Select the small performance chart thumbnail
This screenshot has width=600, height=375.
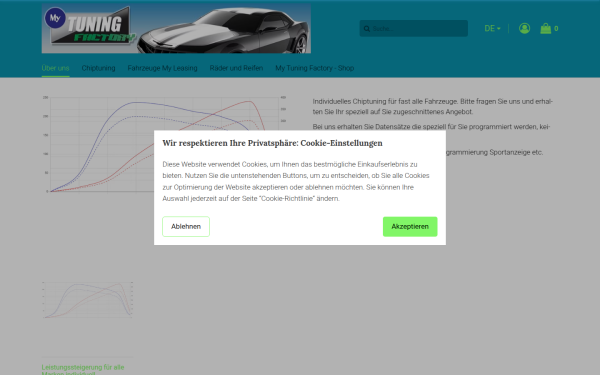coord(88,300)
